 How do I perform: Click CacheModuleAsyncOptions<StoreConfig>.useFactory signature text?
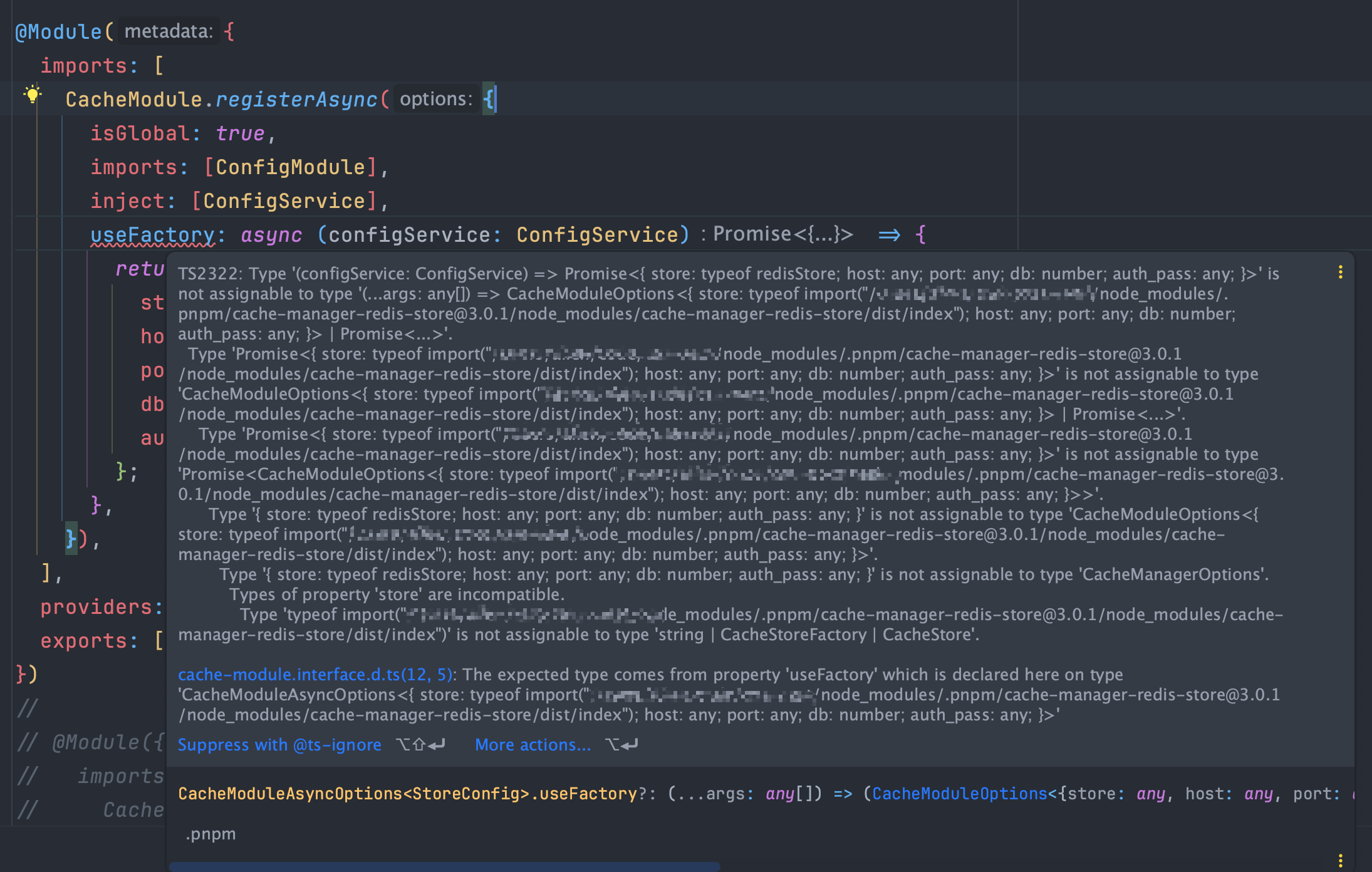pos(407,794)
